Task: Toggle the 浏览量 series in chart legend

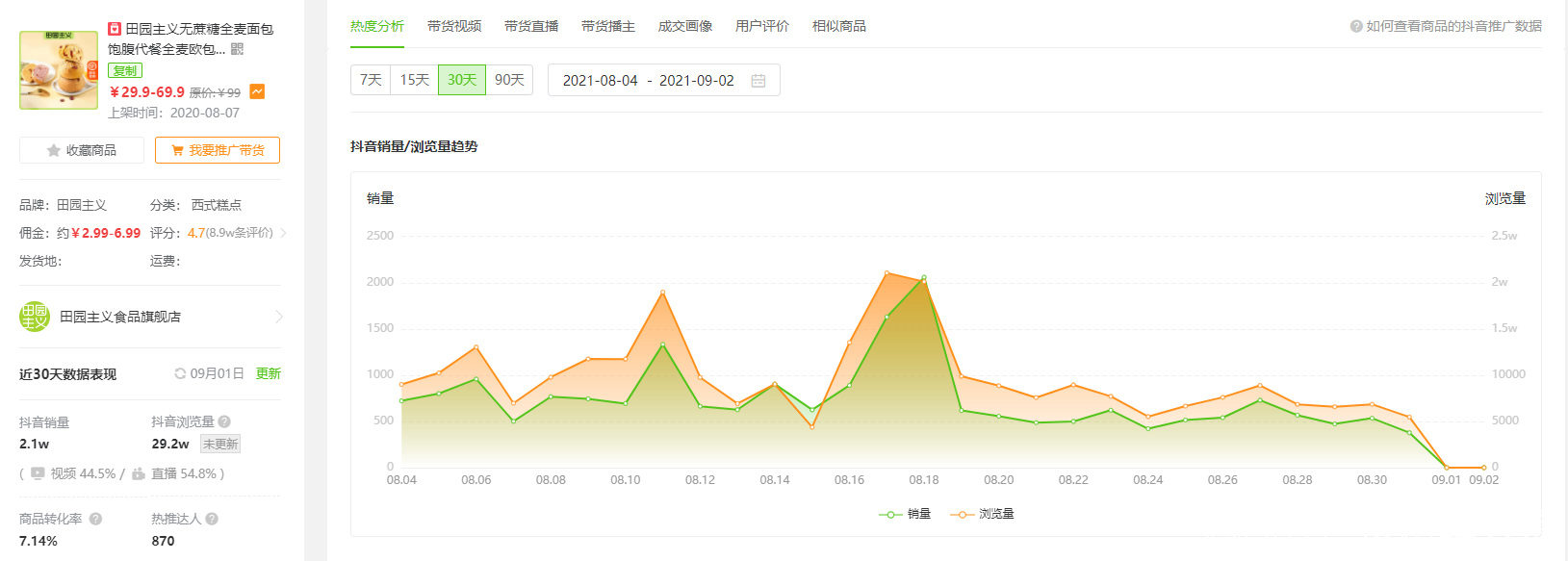Action: coord(982,514)
